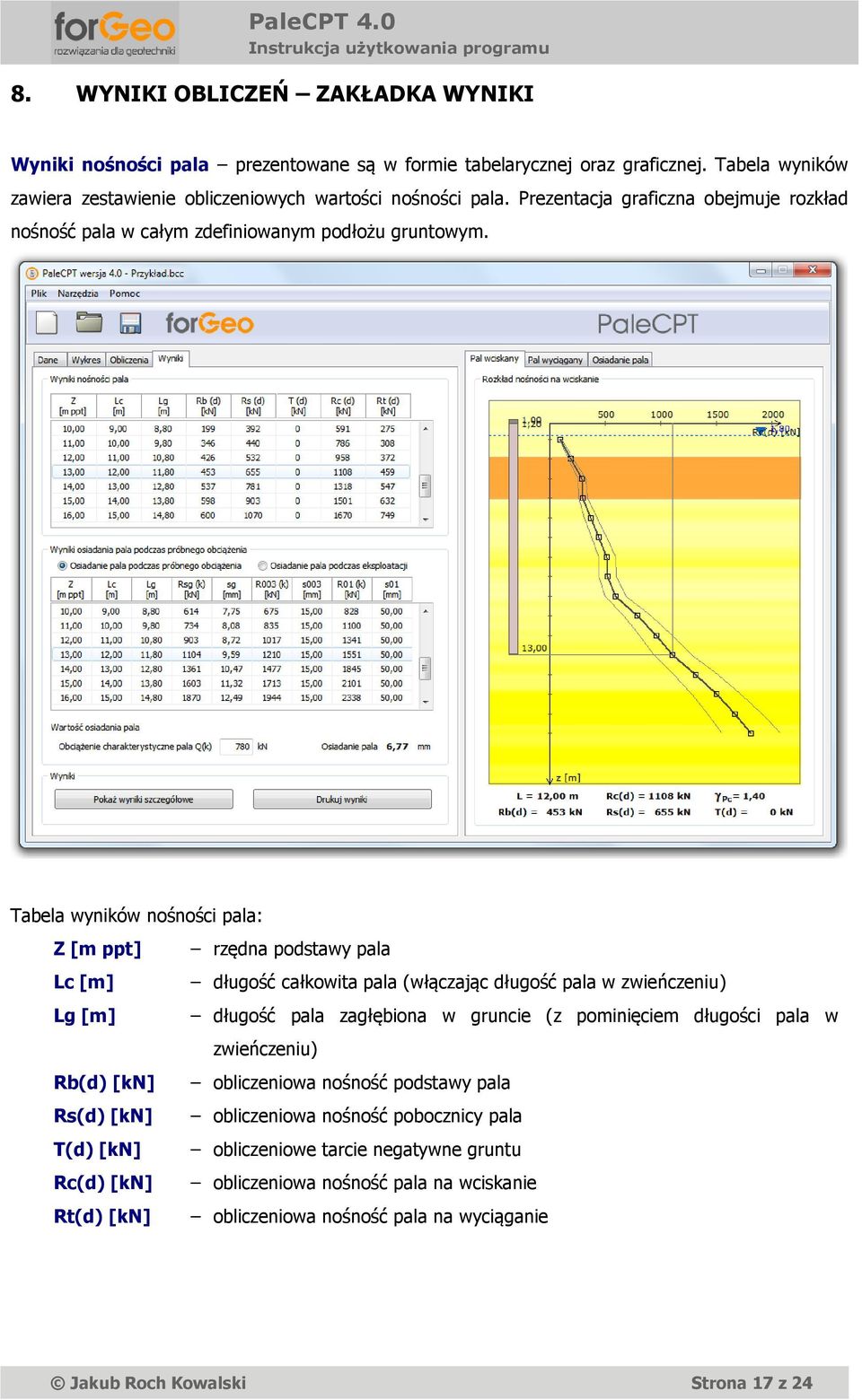Screen dimensions: 862x1400
Task: Click the last data point on capacity curve
Action: (x=752, y=733)
